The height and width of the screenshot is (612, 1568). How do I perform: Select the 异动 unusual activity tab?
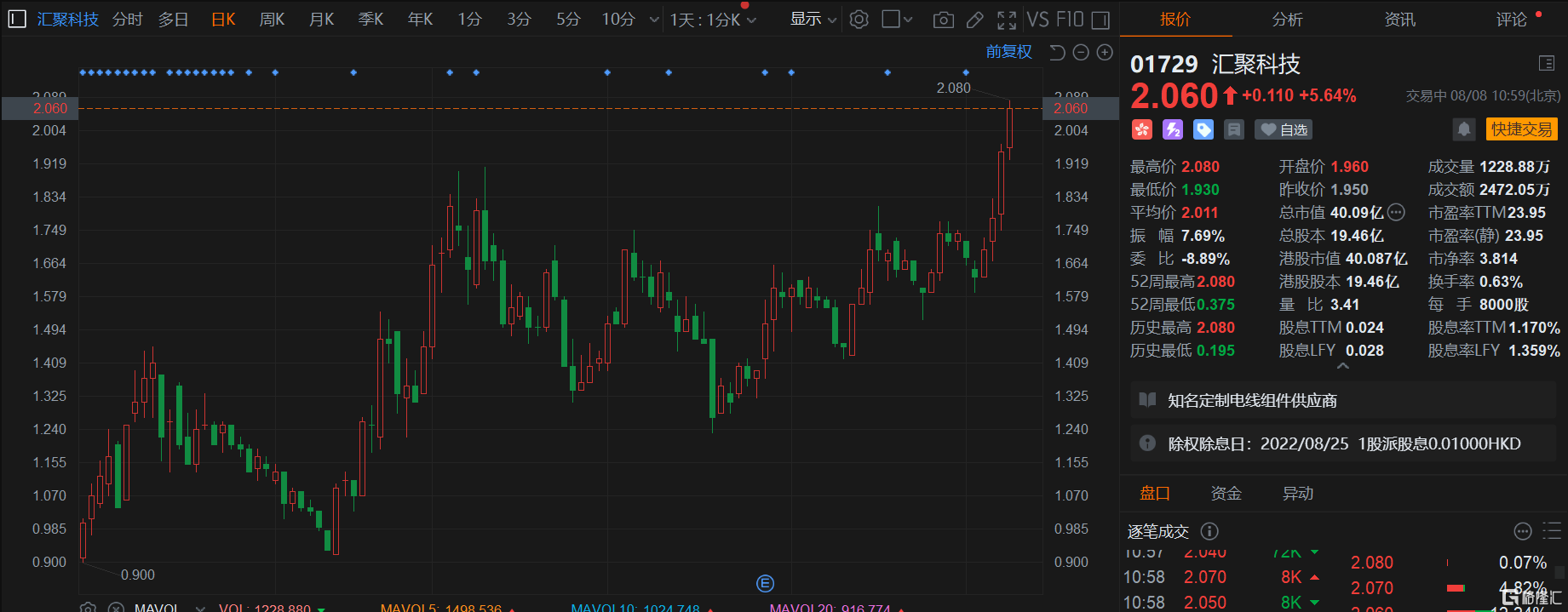[x=1298, y=494]
